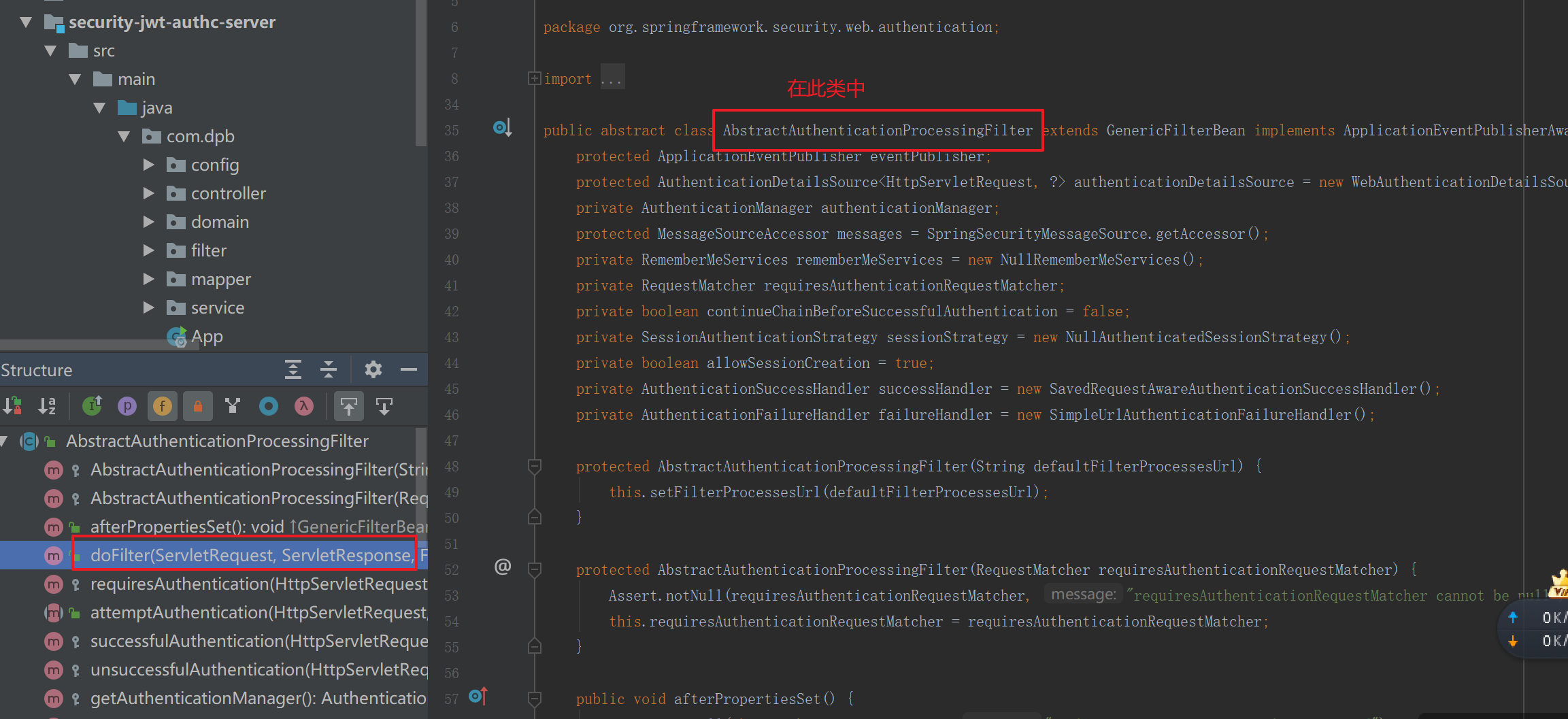Fold the afterPropertiesSet method on line 57
This screenshot has width=1568, height=719.
[x=535, y=699]
